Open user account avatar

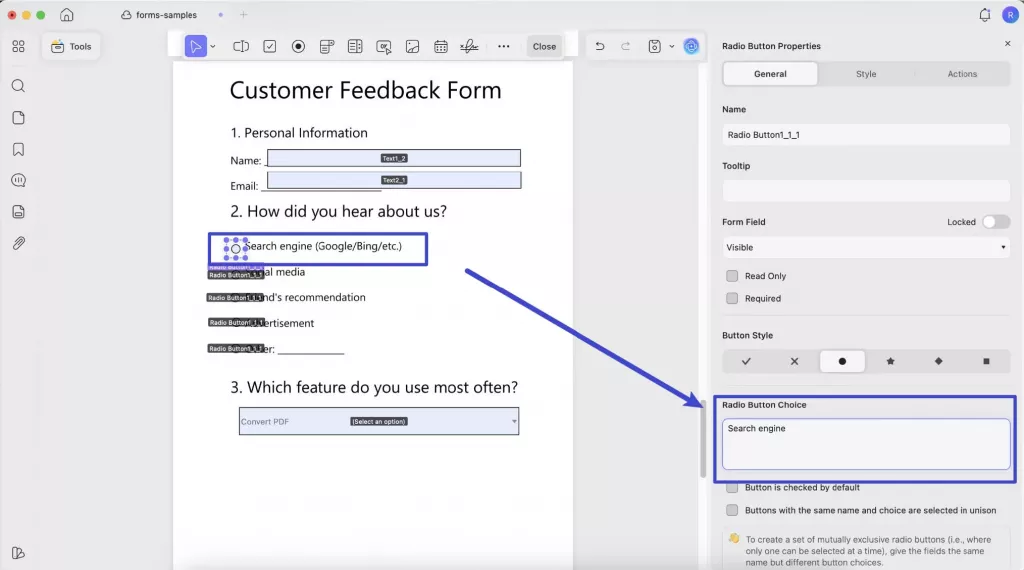(1010, 15)
